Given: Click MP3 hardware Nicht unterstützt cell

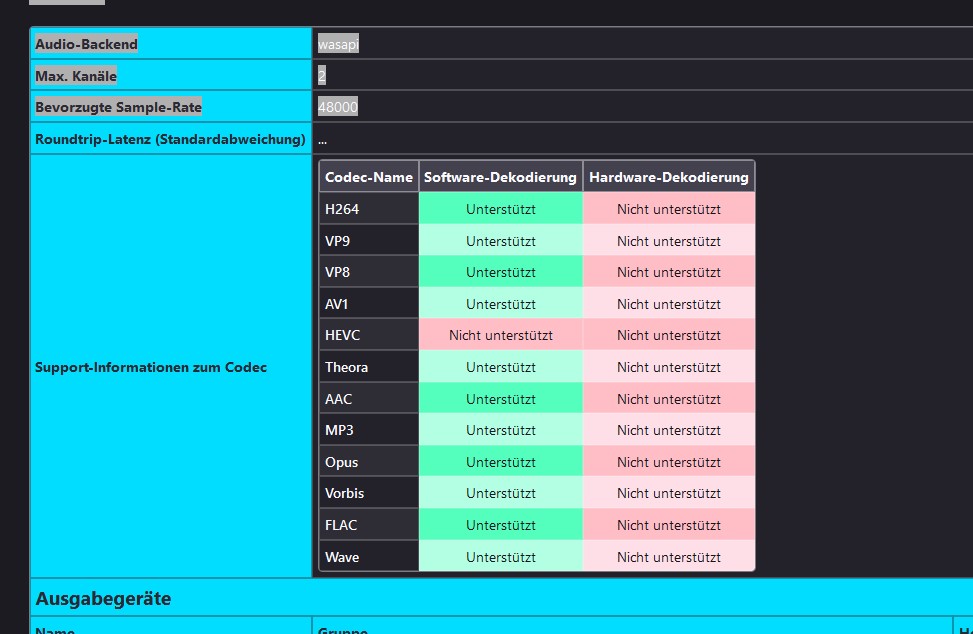Looking at the screenshot, I should pyautogui.click(x=669, y=431).
